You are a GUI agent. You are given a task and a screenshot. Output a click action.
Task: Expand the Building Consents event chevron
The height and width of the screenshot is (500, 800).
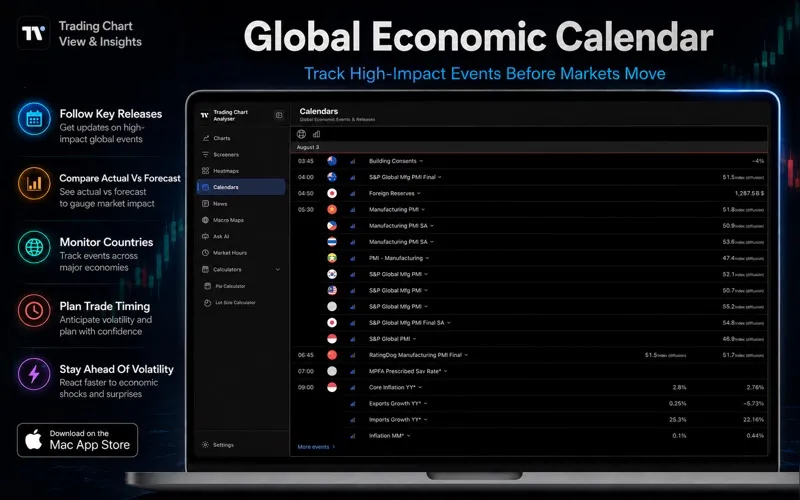click(421, 161)
